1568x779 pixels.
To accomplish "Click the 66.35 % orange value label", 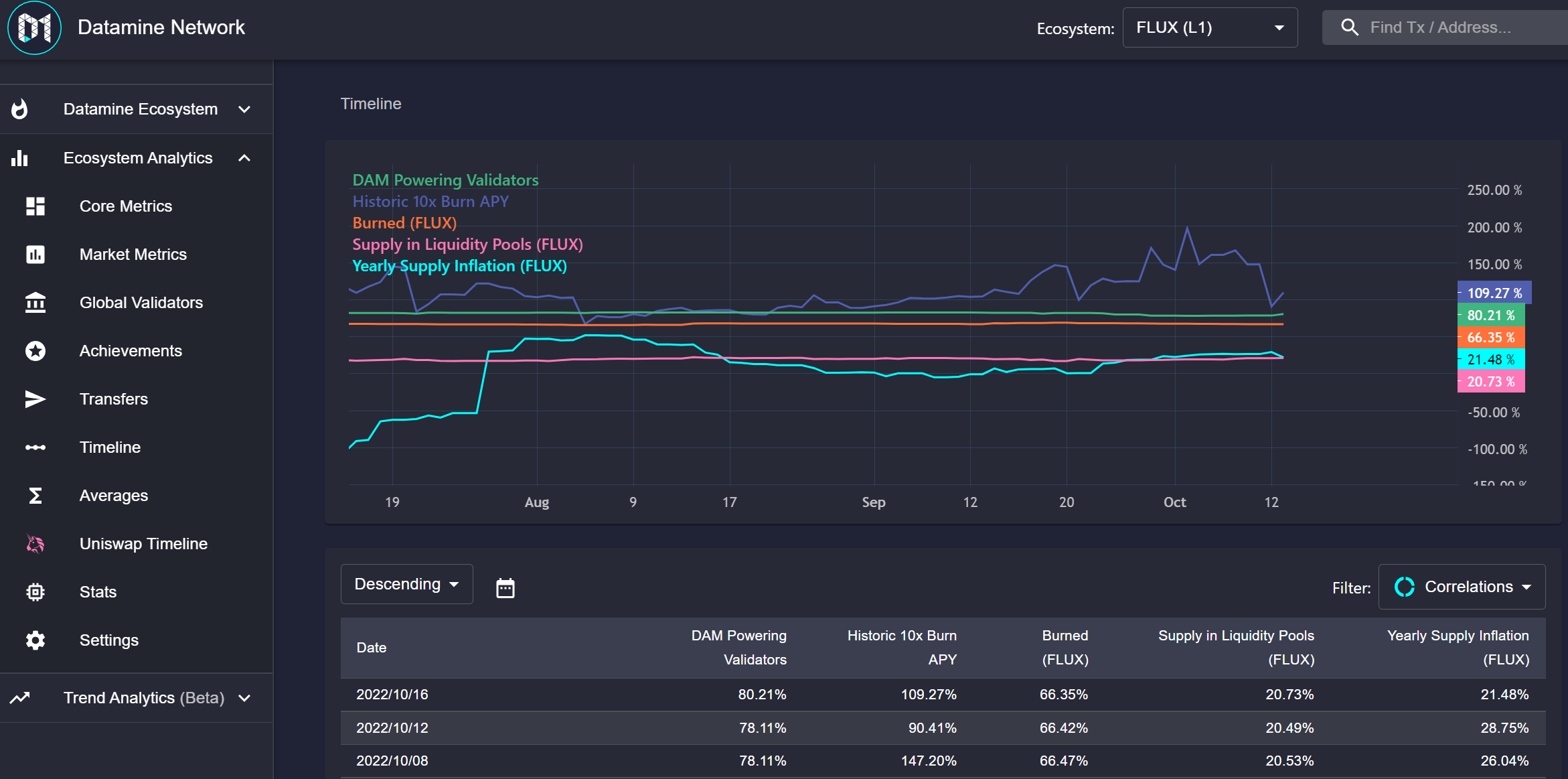I will [1491, 337].
